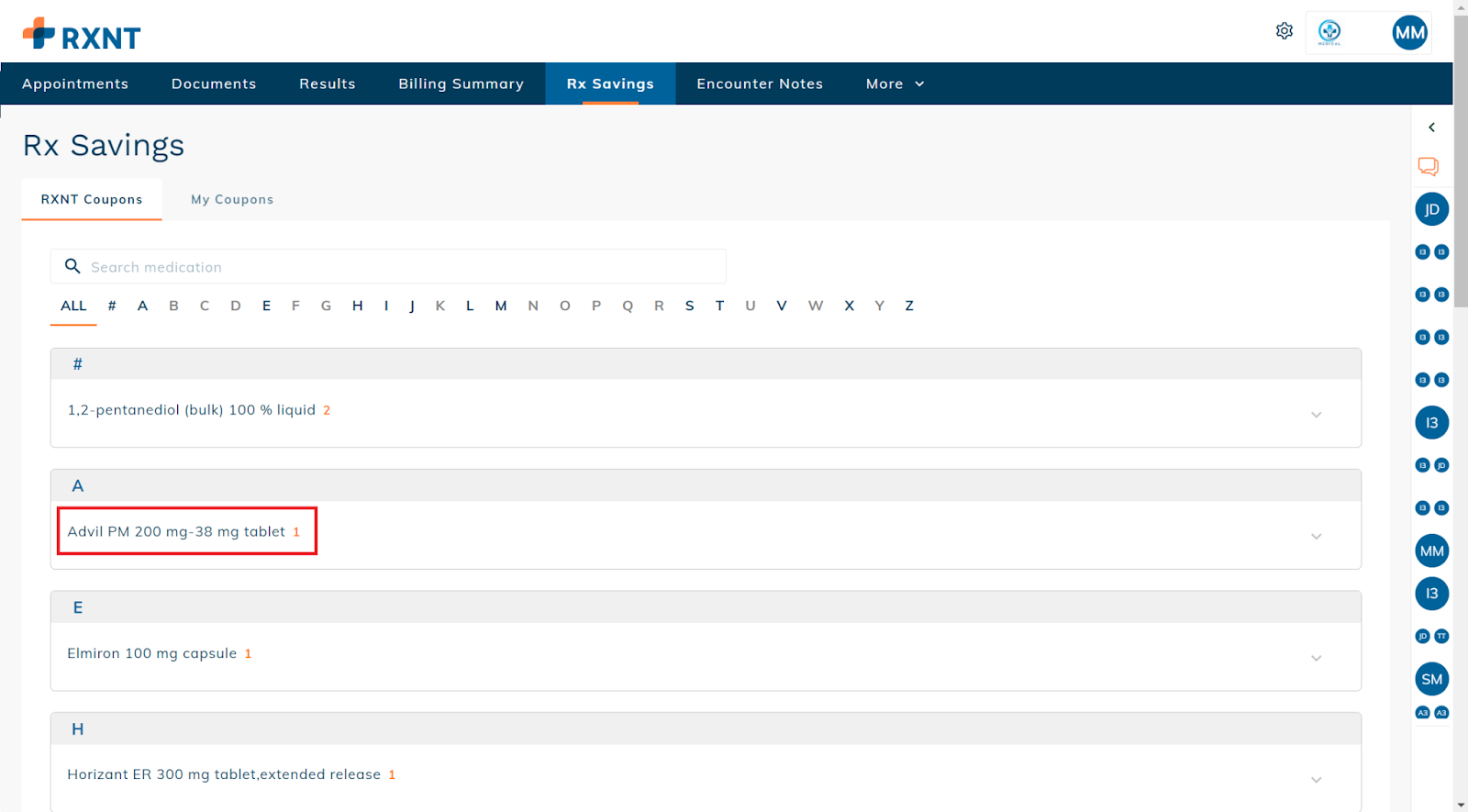Select the SM avatar in right sidebar
Screen dimensions: 1468x812
pyautogui.click(x=1431, y=680)
